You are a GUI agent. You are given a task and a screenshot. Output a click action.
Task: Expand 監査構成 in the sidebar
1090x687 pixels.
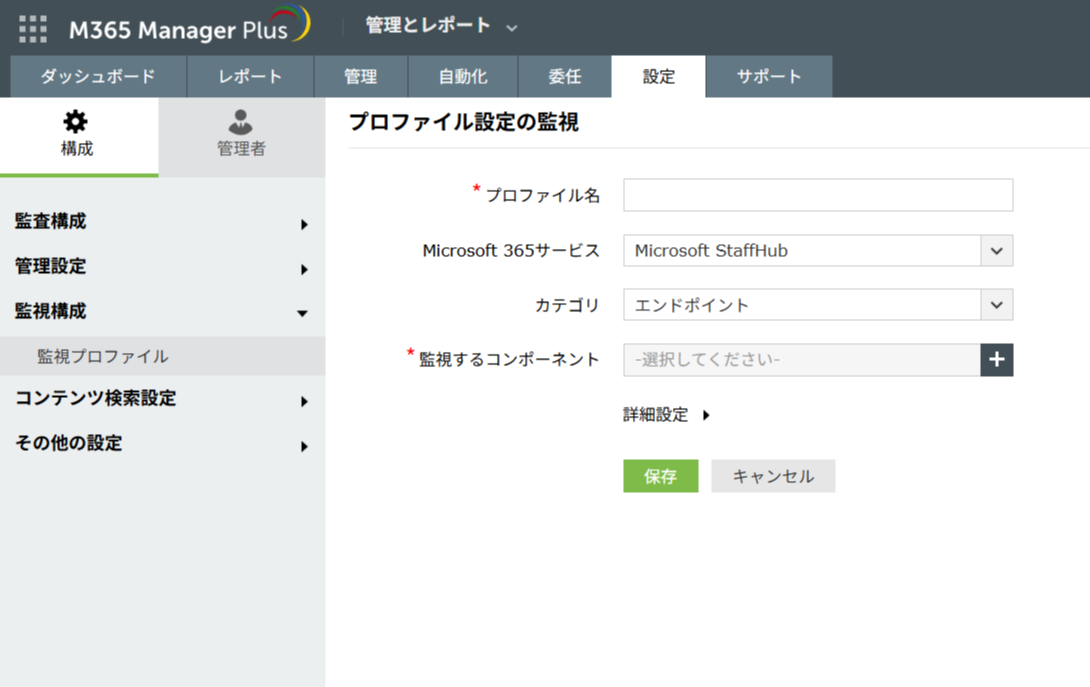click(160, 222)
